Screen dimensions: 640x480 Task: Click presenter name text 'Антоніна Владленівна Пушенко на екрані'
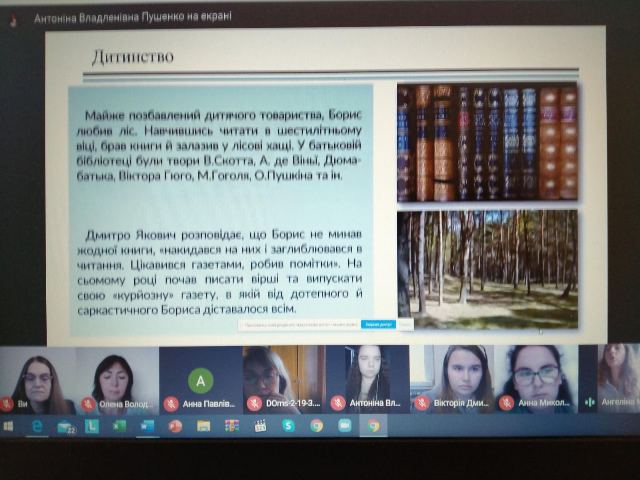[x=133, y=17]
